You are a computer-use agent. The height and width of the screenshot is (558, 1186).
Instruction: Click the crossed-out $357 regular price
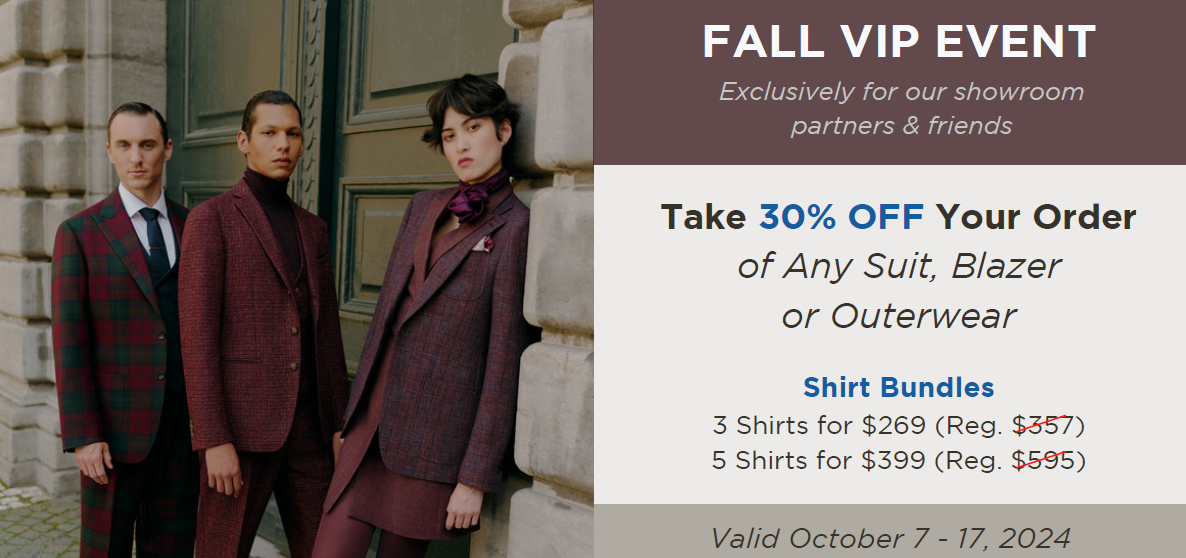coord(1044,426)
